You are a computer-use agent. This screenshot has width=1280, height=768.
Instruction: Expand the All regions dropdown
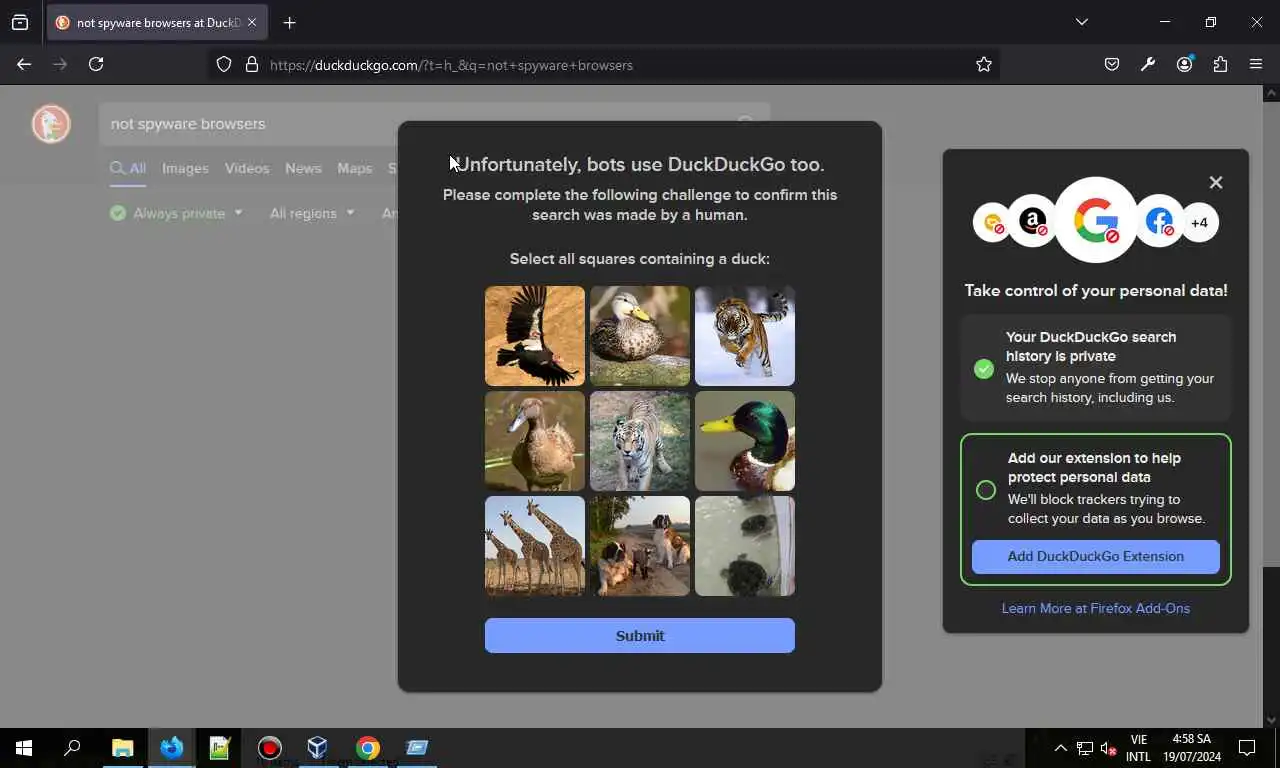click(312, 213)
